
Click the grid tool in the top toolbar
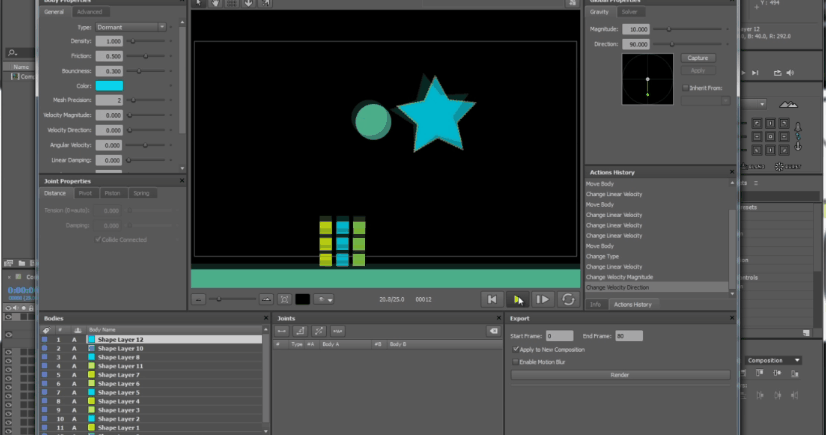pyautogui.click(x=232, y=3)
